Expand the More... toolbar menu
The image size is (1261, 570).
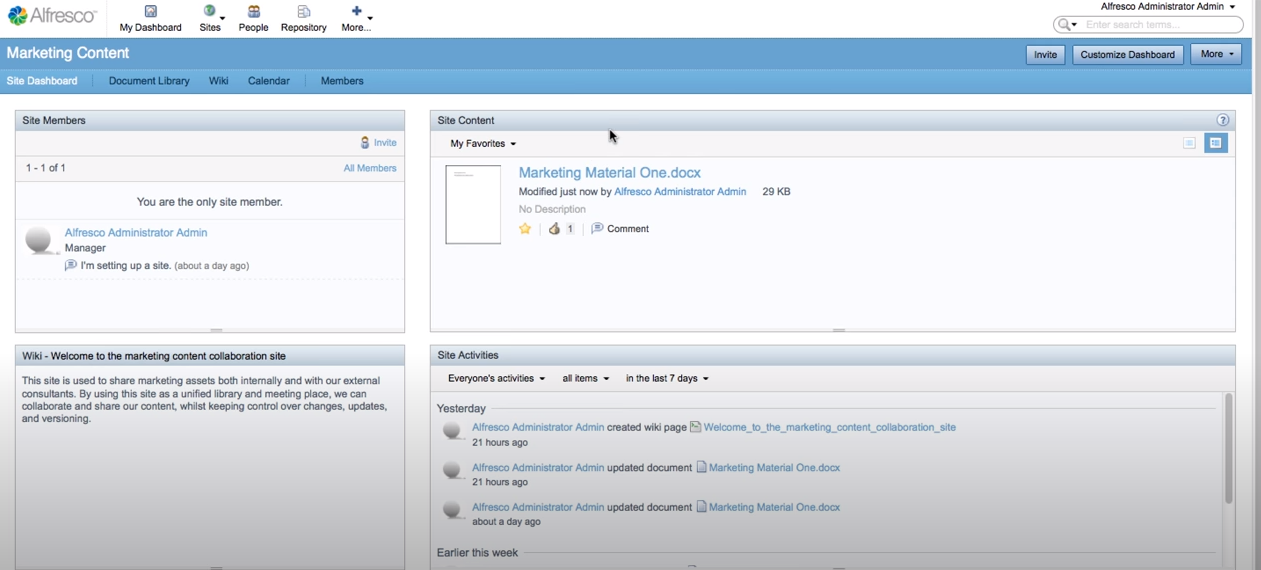[x=357, y=18]
